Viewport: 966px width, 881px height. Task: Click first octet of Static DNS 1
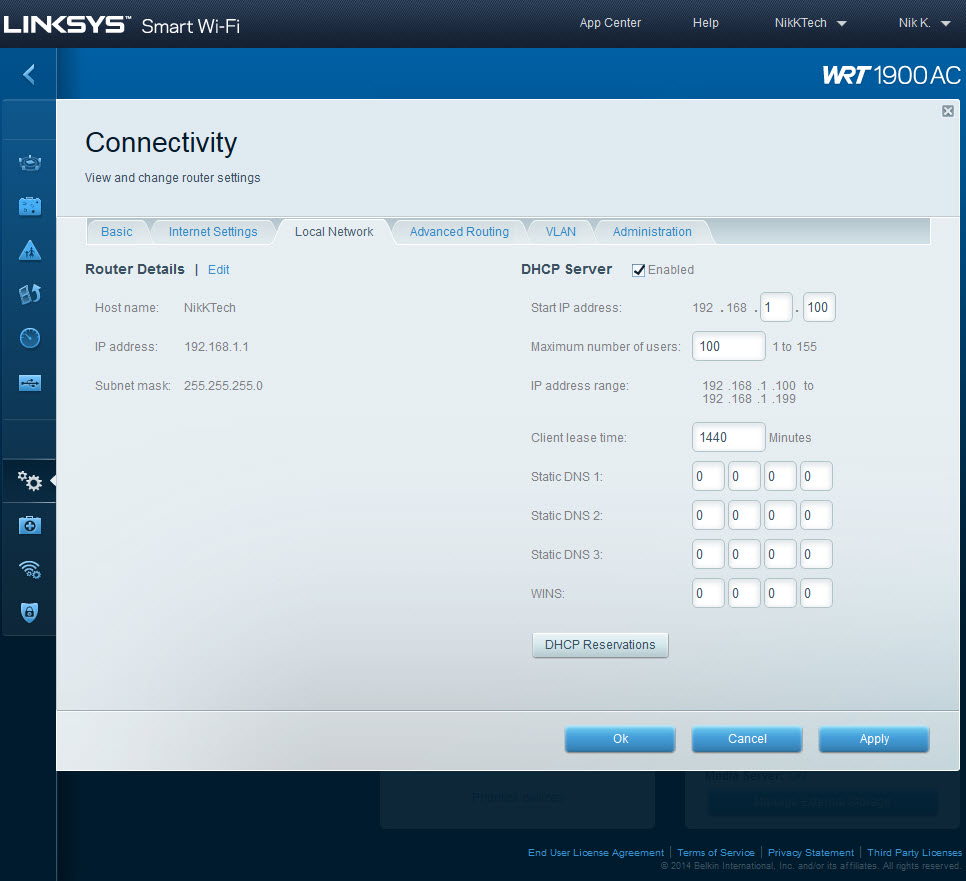(x=708, y=476)
